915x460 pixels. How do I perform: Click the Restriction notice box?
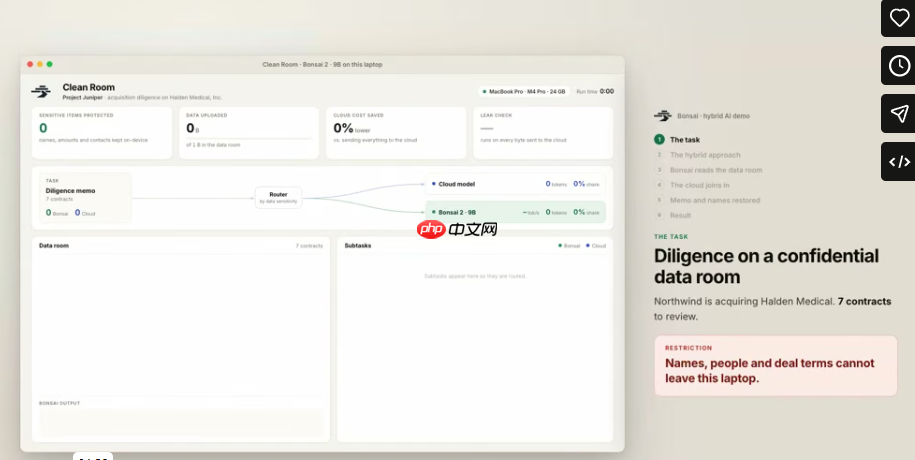pyautogui.click(x=776, y=365)
